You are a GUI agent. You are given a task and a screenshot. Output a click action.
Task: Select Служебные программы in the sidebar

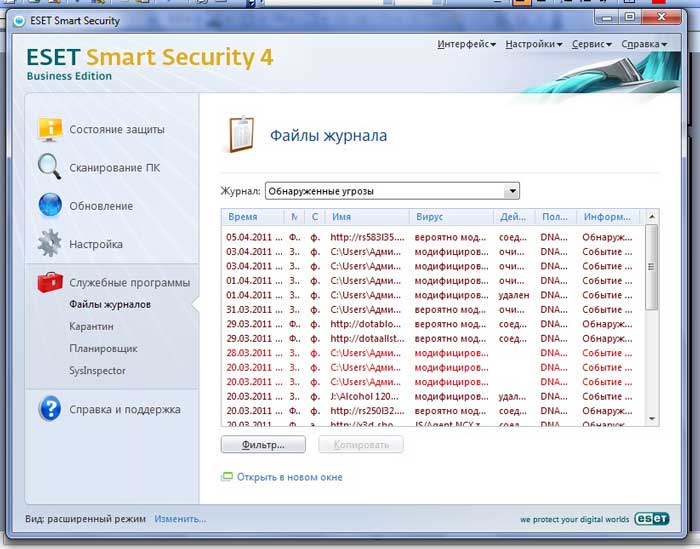[129, 283]
